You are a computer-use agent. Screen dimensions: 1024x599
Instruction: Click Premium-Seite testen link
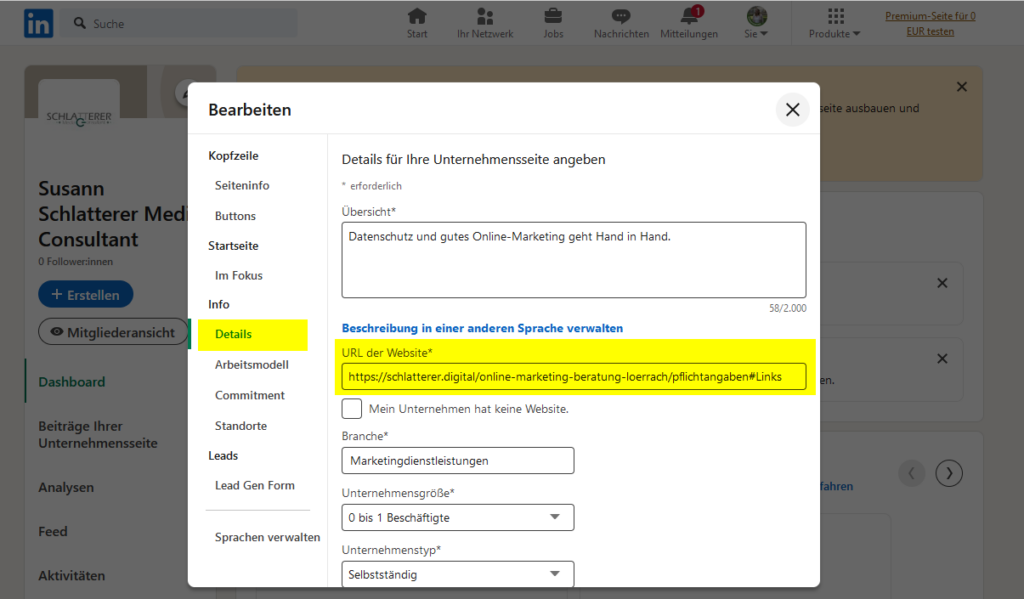(x=929, y=23)
